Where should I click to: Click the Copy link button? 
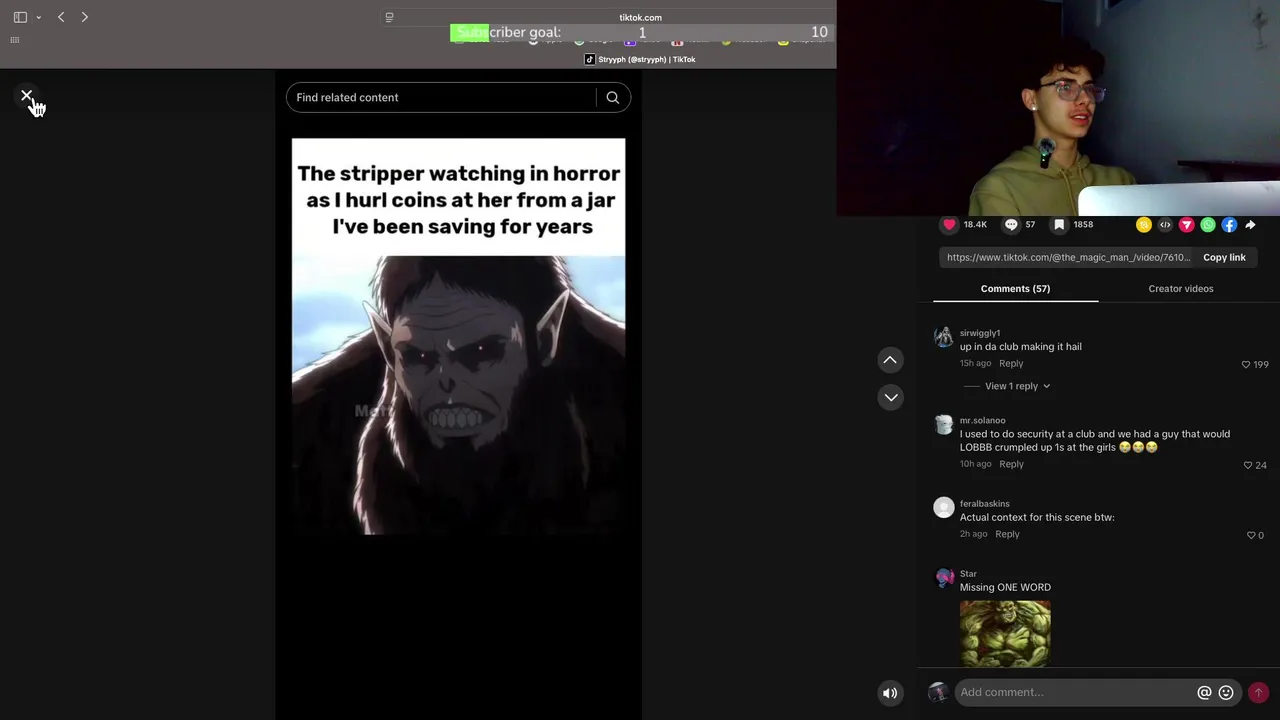(1224, 257)
